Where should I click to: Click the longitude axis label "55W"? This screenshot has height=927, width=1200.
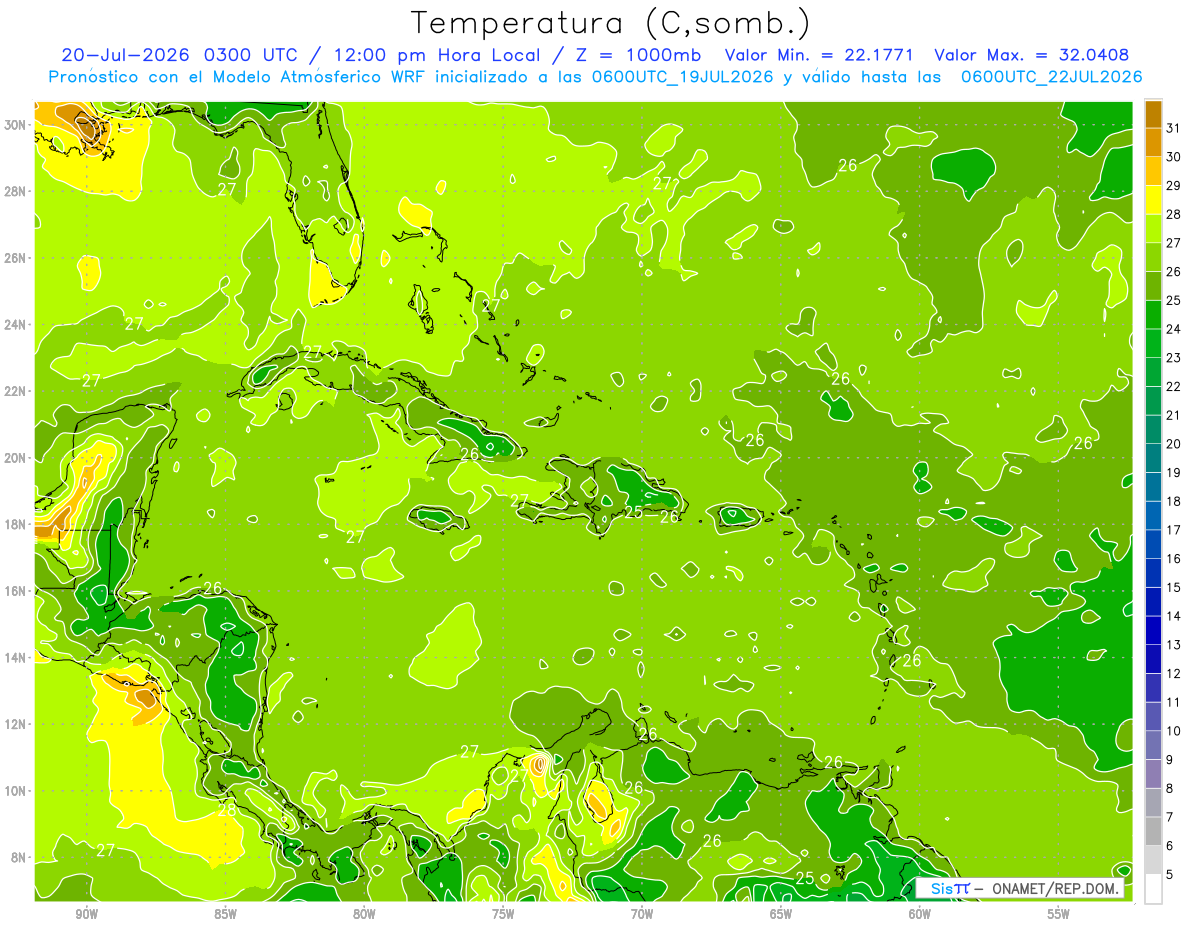point(1059,914)
